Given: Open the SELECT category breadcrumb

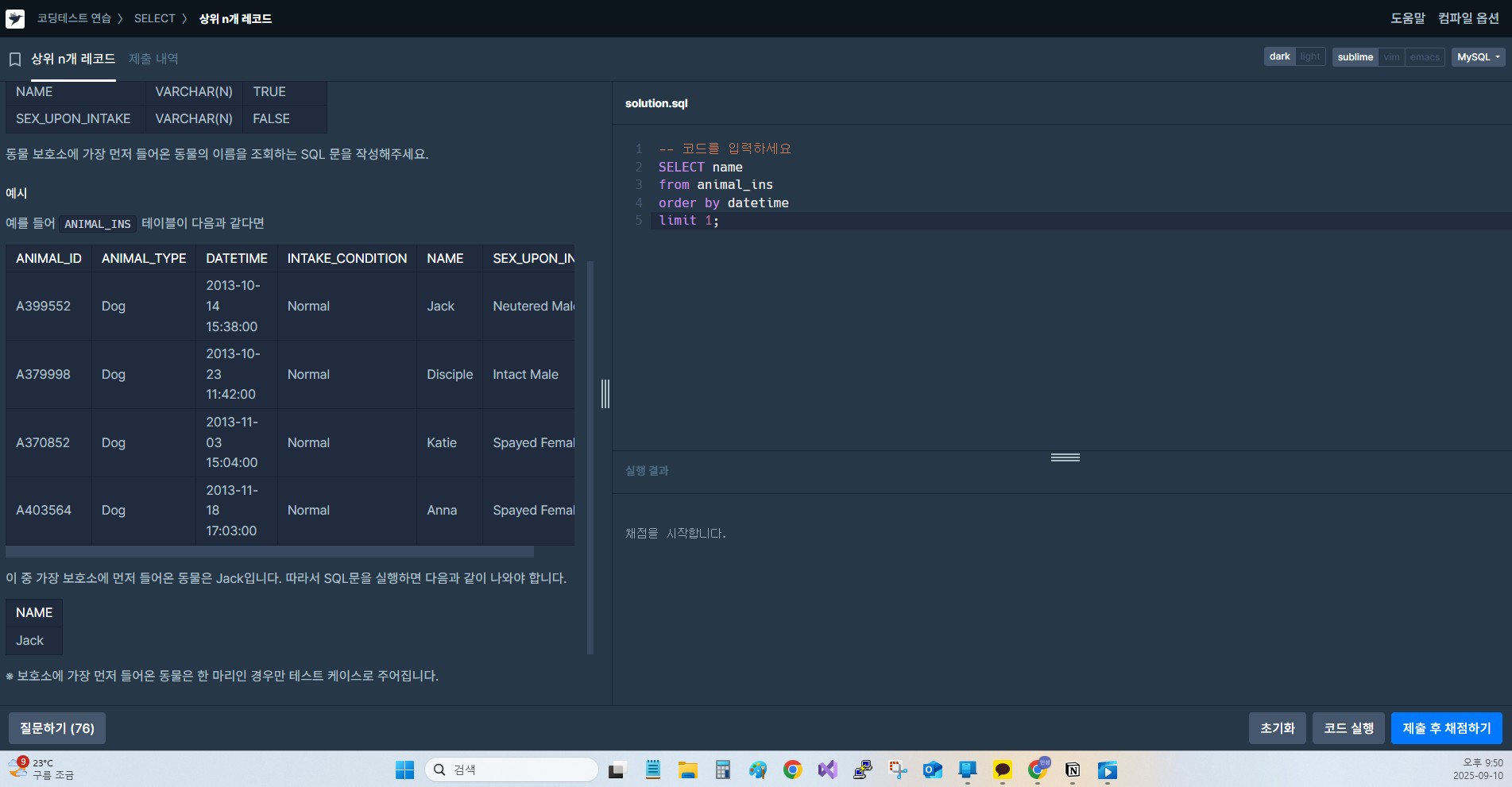Looking at the screenshot, I should coord(154,18).
